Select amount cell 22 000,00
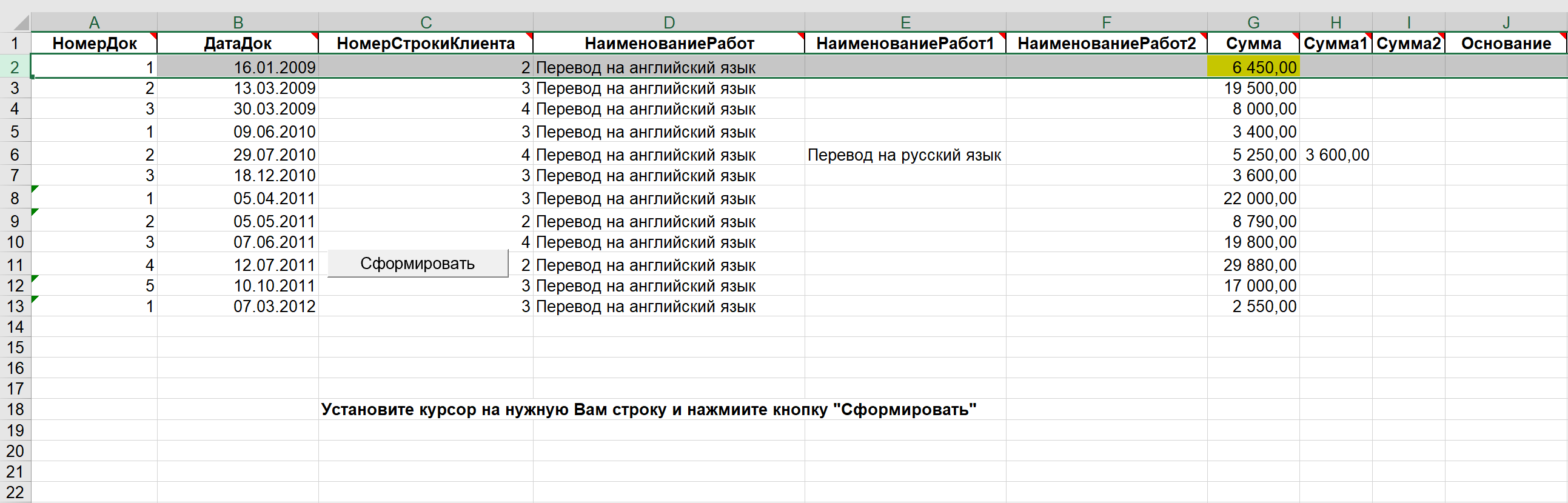This screenshot has width=1568, height=503. 1253,198
